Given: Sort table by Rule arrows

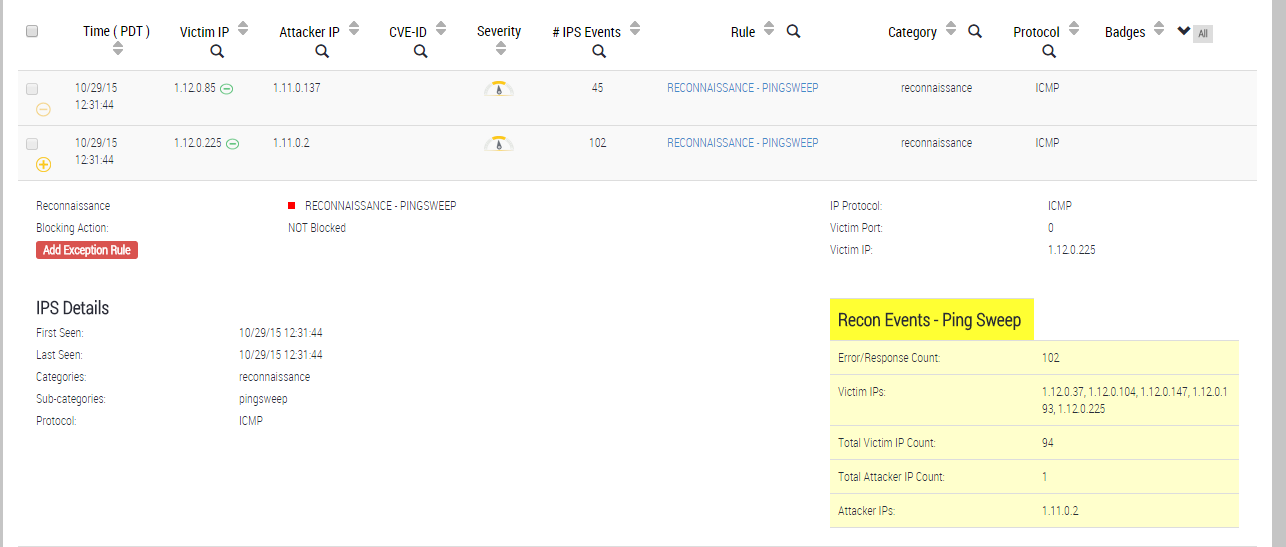Looking at the screenshot, I should click(768, 29).
